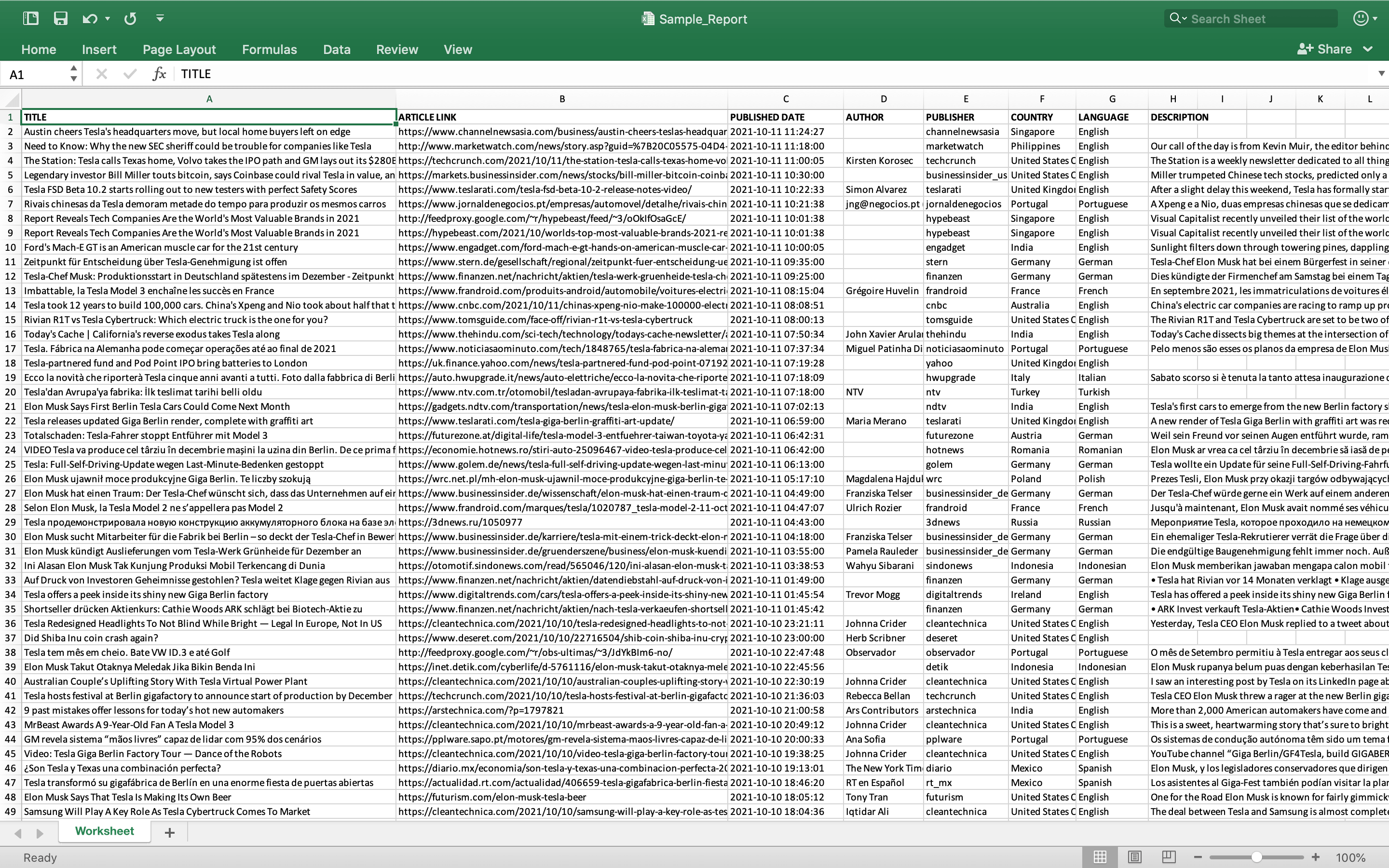The image size is (1389, 868).
Task: Open the undo history dropdown arrow
Action: pyautogui.click(x=108, y=19)
